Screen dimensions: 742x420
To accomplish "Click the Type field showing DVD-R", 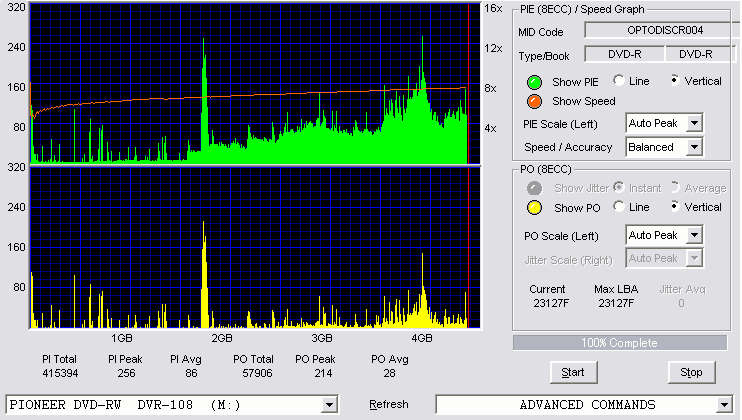I will (x=625, y=54).
